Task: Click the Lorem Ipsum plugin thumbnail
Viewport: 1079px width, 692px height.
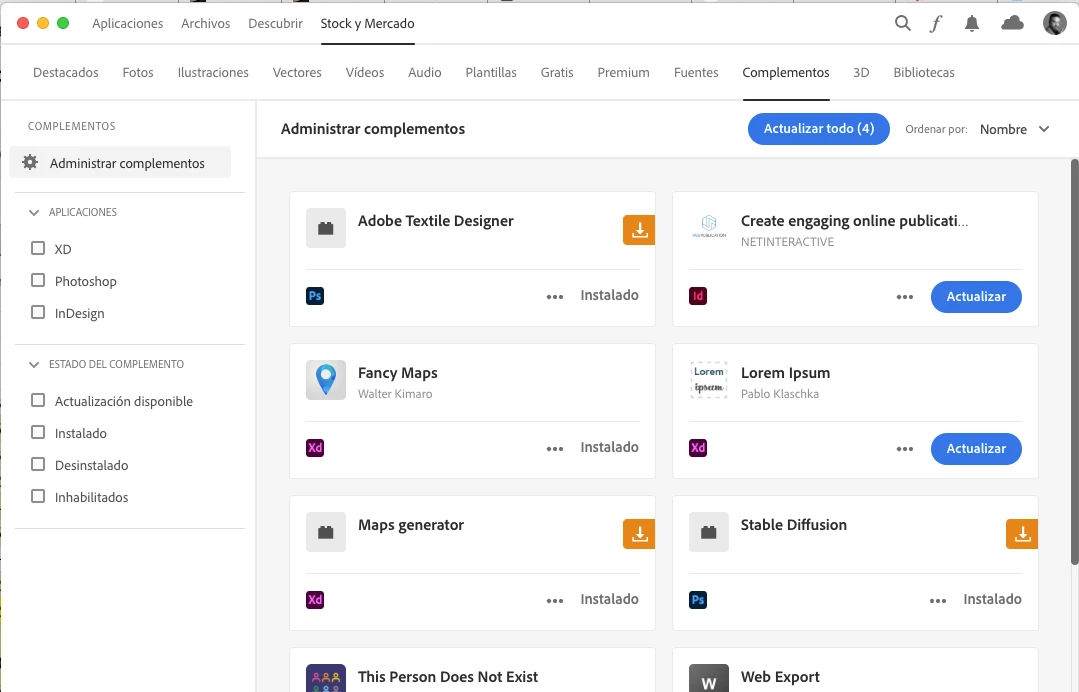Action: coord(709,380)
